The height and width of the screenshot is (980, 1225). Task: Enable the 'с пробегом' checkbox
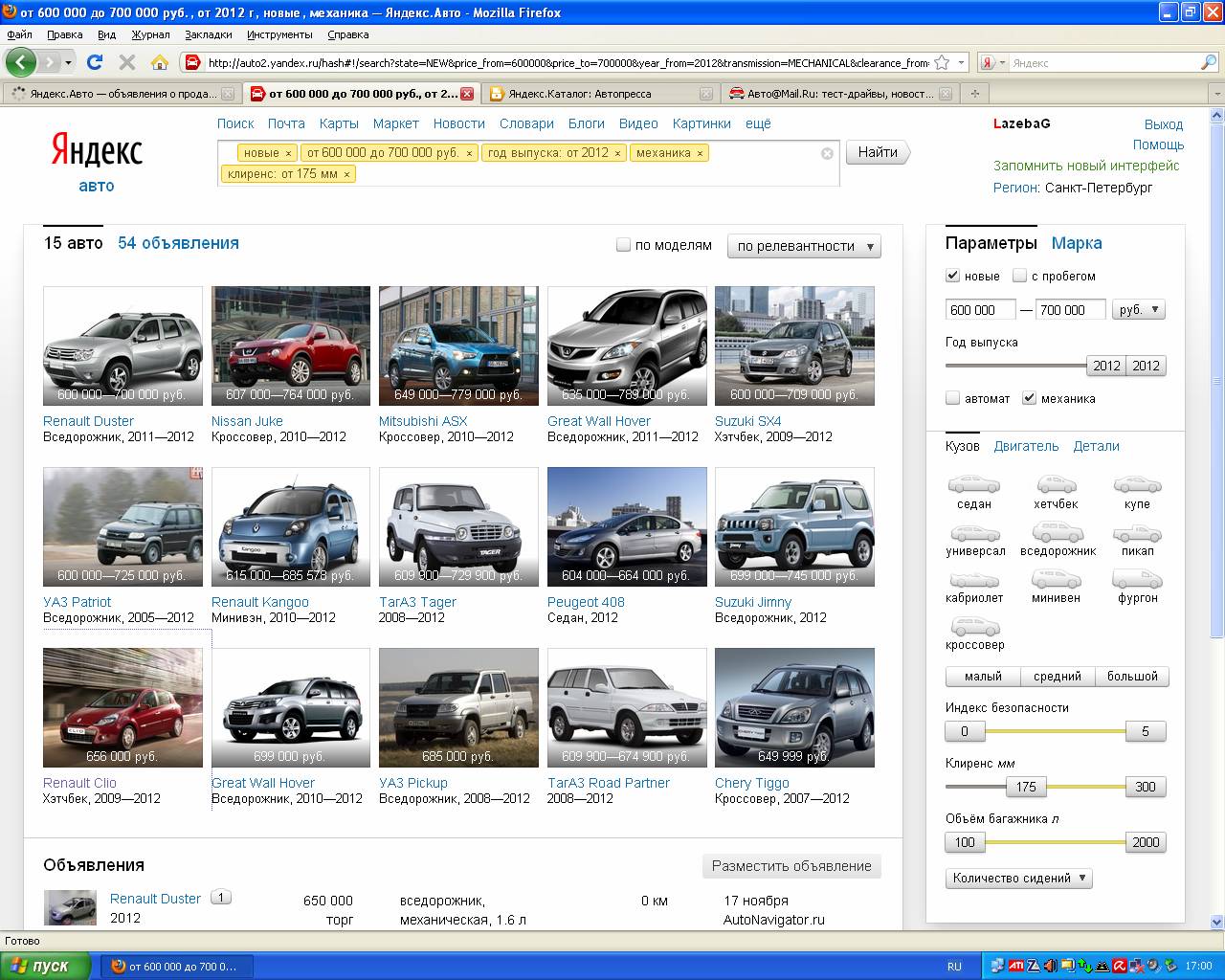1019,276
